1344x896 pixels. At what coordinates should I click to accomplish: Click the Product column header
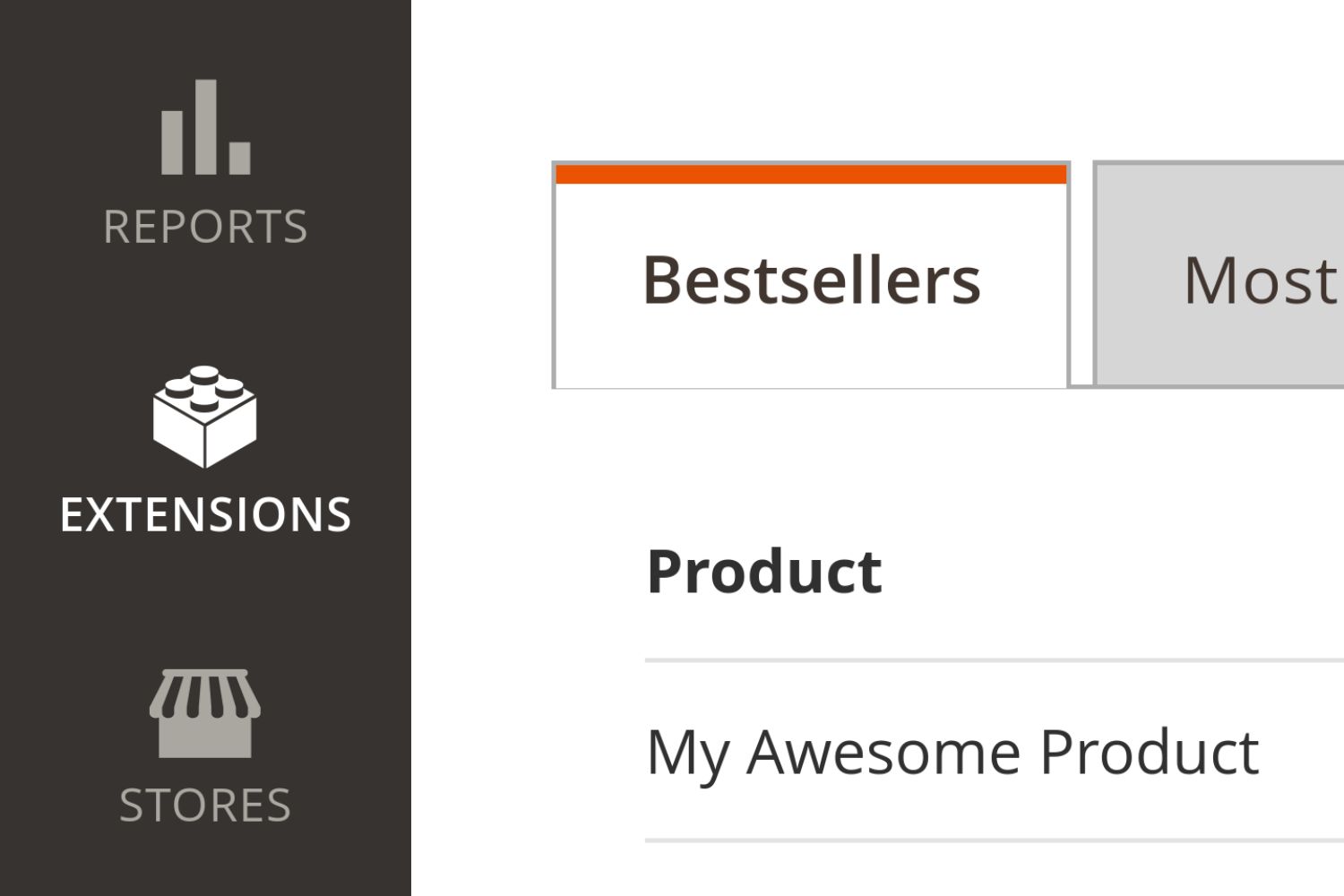764,572
